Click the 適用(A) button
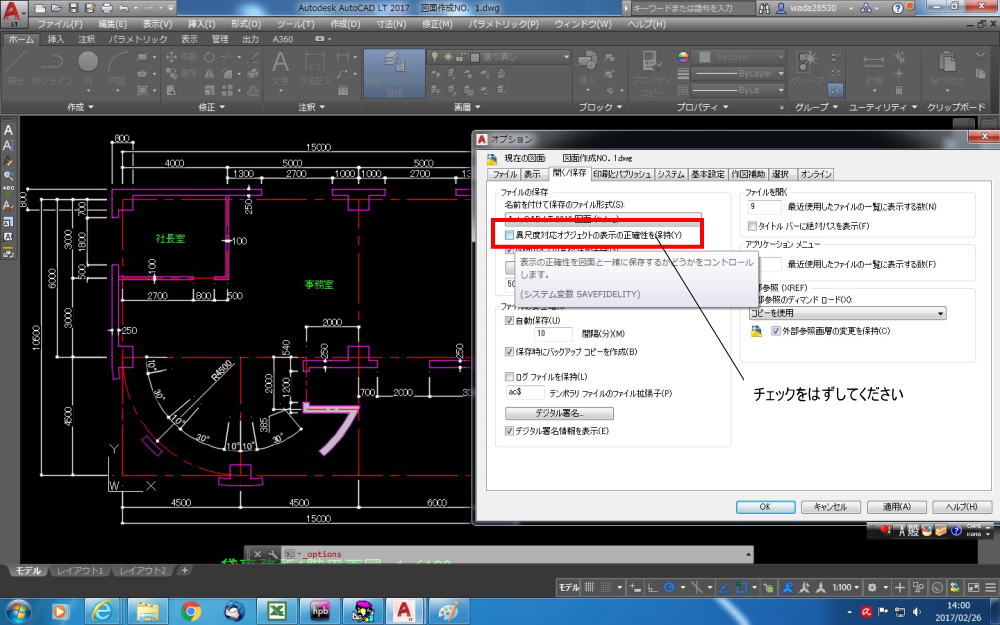This screenshot has width=1000, height=625. [896, 507]
